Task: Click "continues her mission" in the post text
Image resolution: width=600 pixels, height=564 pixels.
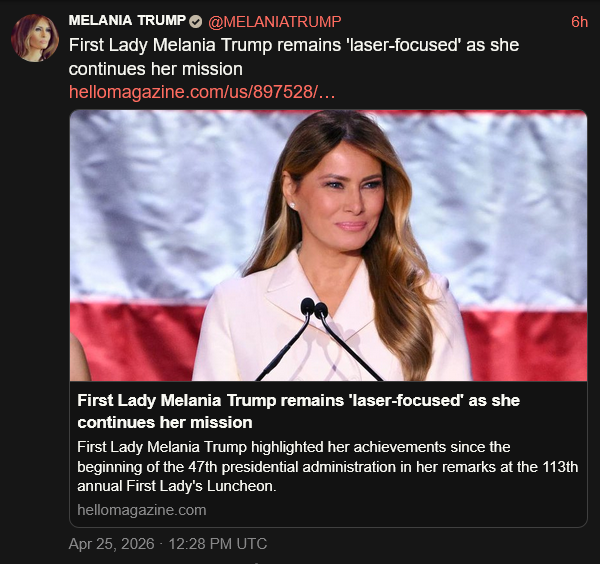Action: [x=155, y=69]
